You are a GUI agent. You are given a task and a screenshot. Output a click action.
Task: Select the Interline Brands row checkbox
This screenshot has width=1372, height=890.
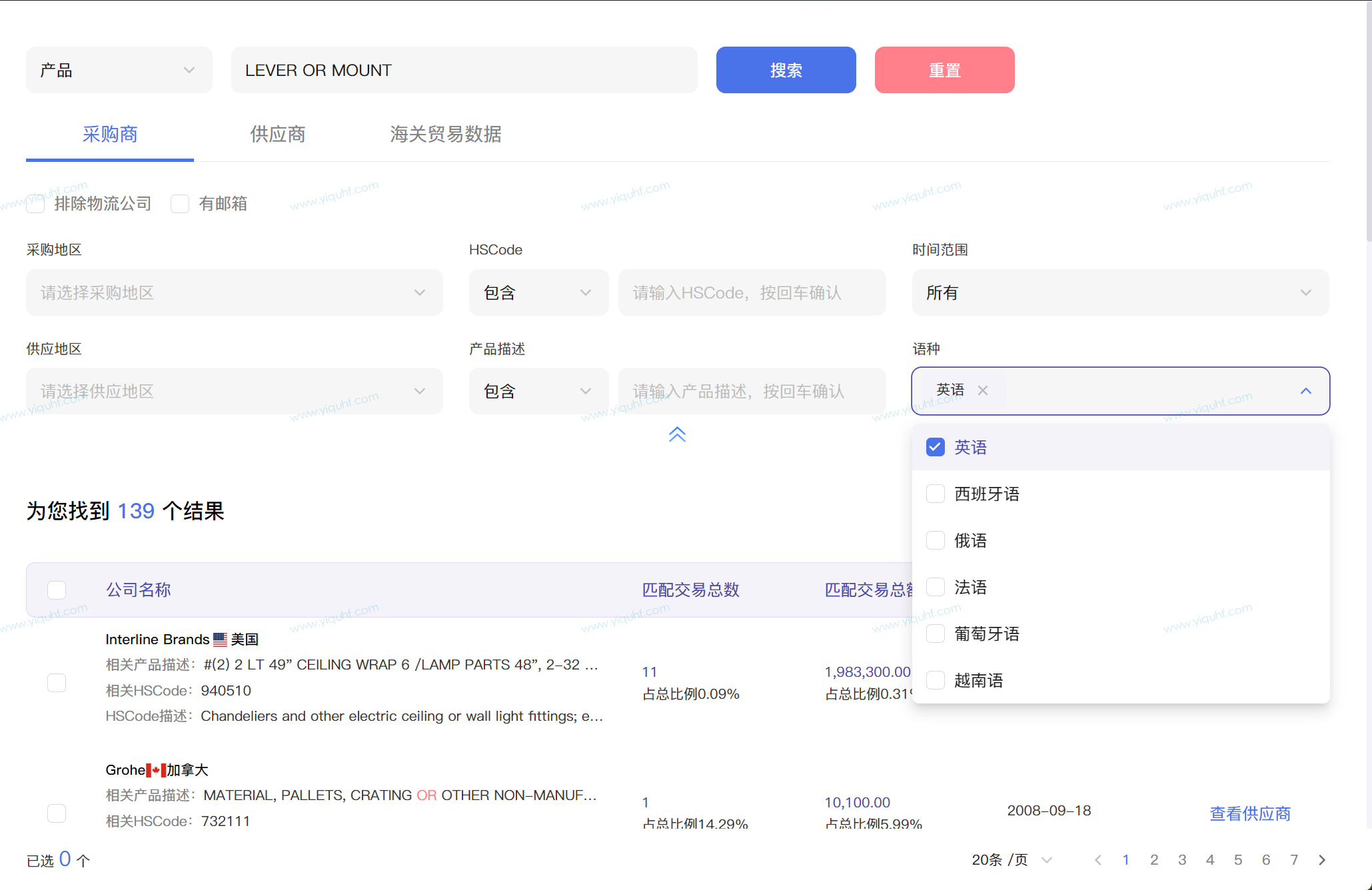click(57, 683)
